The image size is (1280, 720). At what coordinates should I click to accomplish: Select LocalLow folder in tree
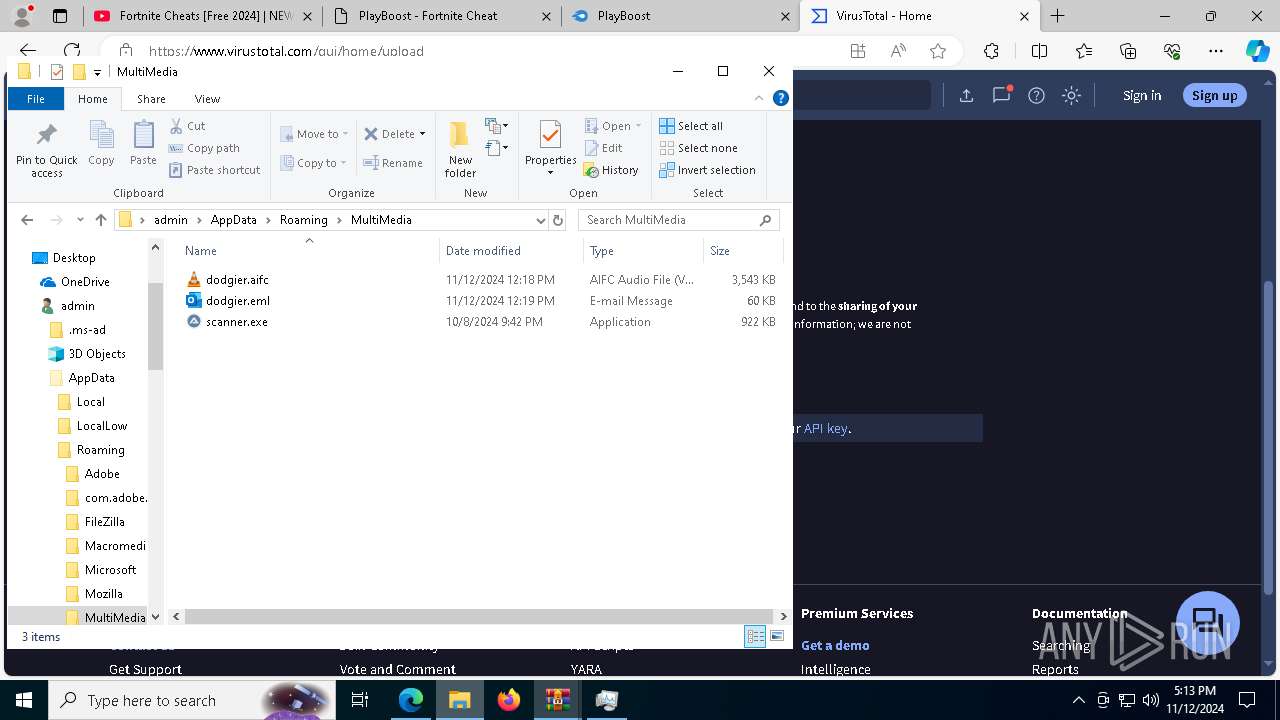tap(102, 426)
